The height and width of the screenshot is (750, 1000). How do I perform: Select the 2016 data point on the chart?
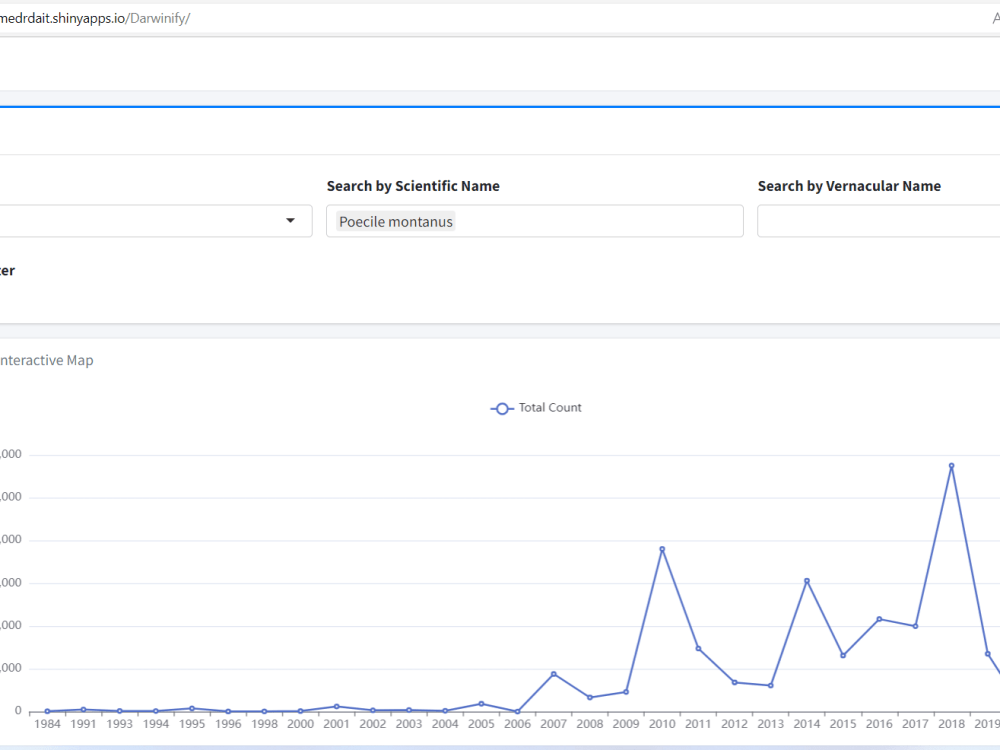coord(878,619)
